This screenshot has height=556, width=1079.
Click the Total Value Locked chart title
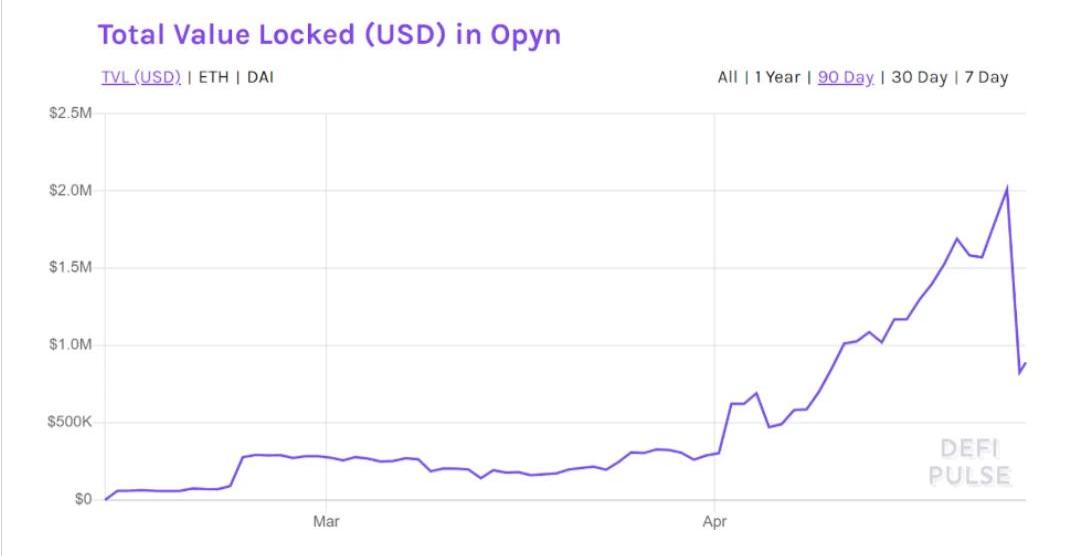328,35
